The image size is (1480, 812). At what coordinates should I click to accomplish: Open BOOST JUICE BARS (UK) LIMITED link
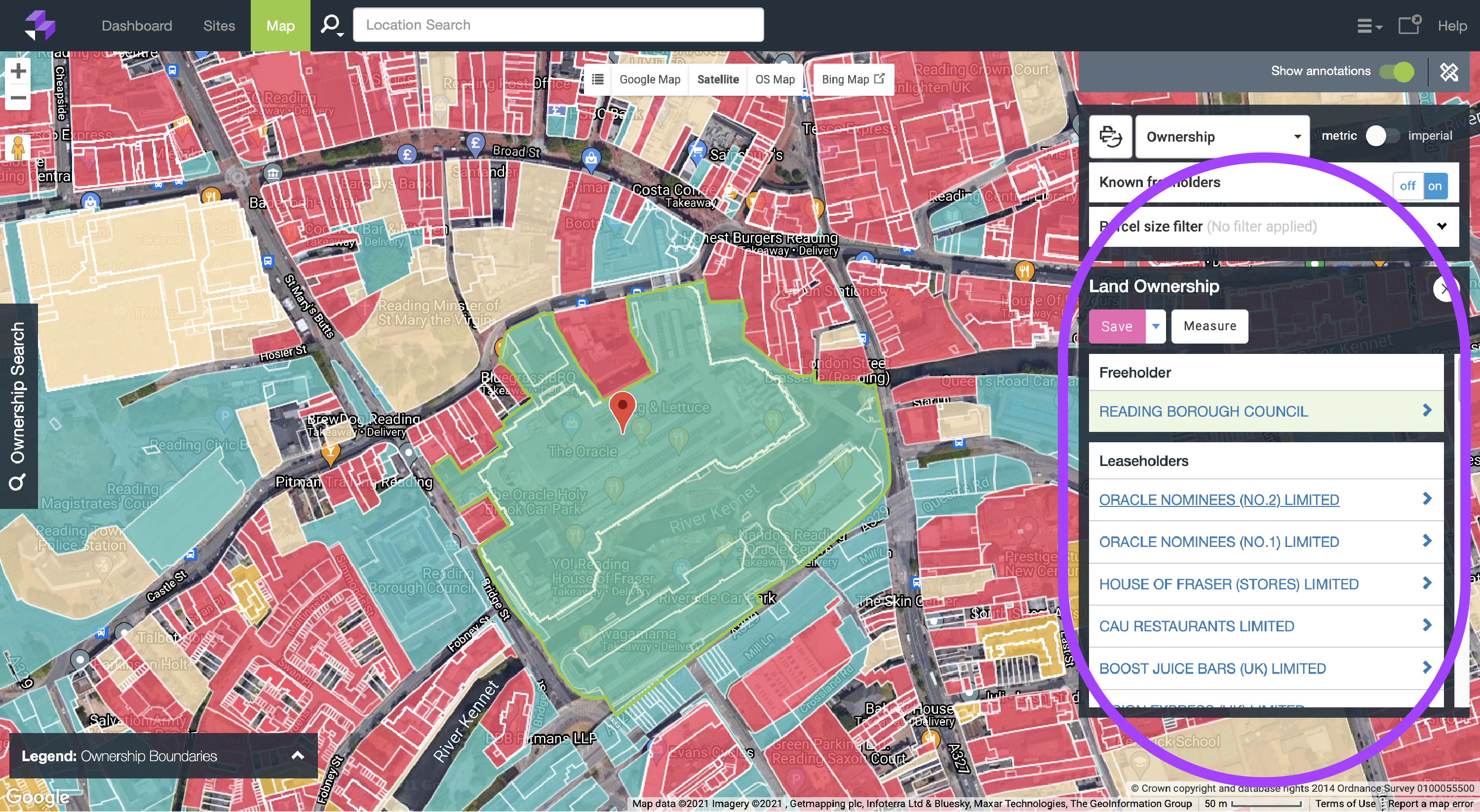click(1212, 669)
